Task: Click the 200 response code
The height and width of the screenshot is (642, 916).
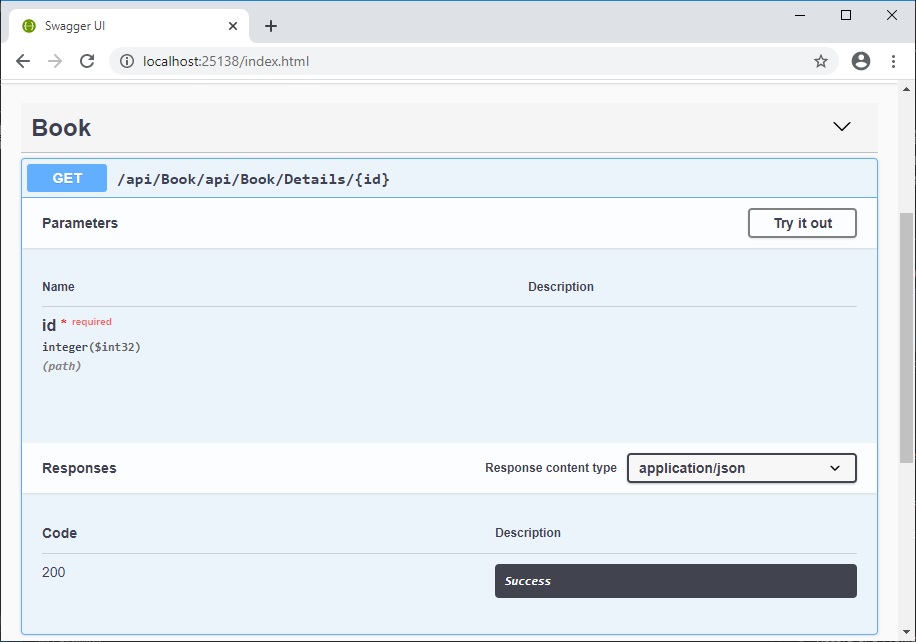Action: 54,572
